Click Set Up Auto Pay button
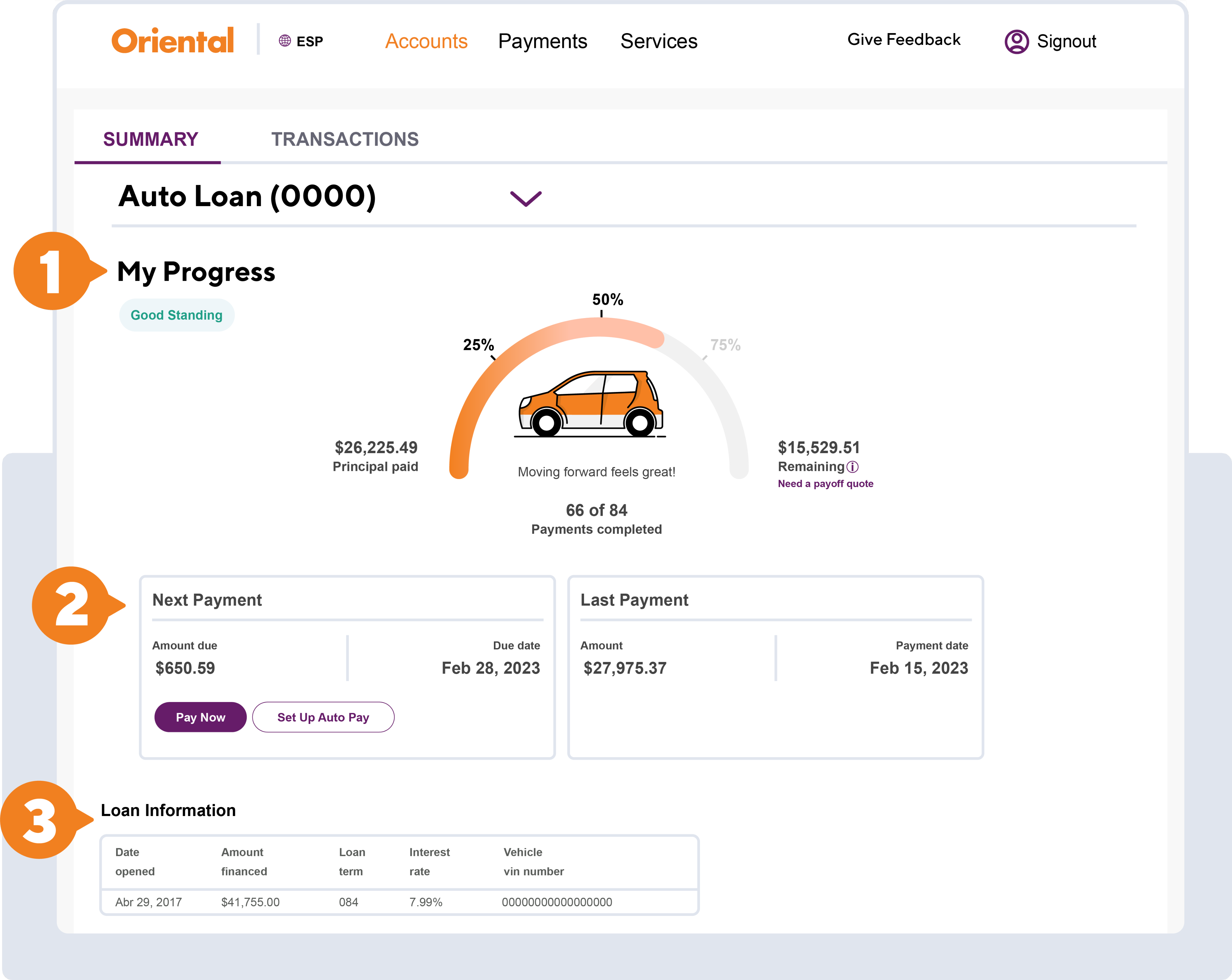1232x980 pixels. [323, 717]
